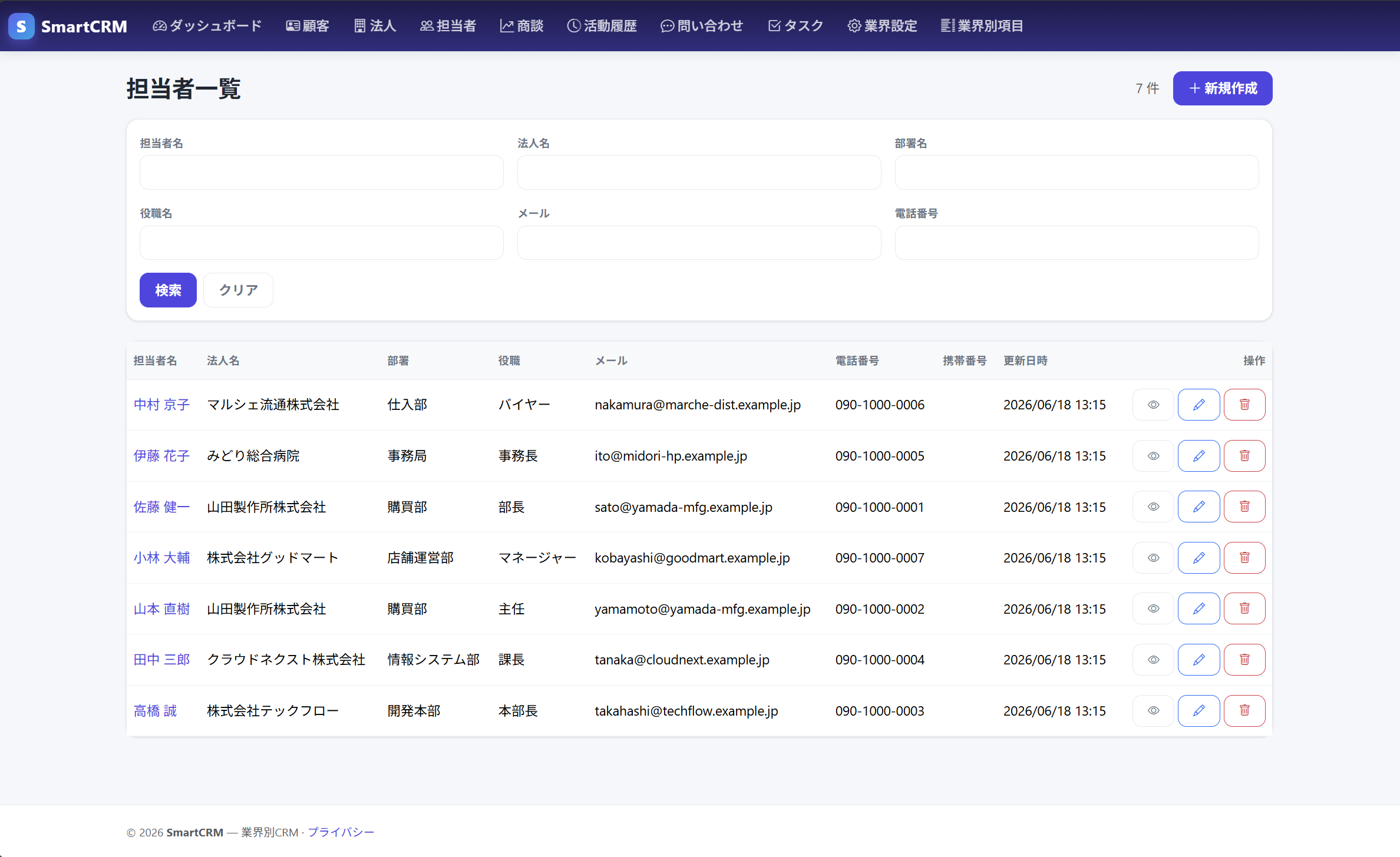Screen dimensions: 1400x857
Task: Delete 中村 京子 using trash icon
Action: (1244, 405)
